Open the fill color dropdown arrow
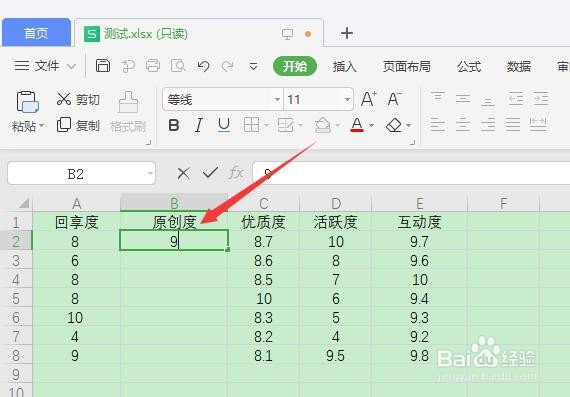 pos(338,125)
